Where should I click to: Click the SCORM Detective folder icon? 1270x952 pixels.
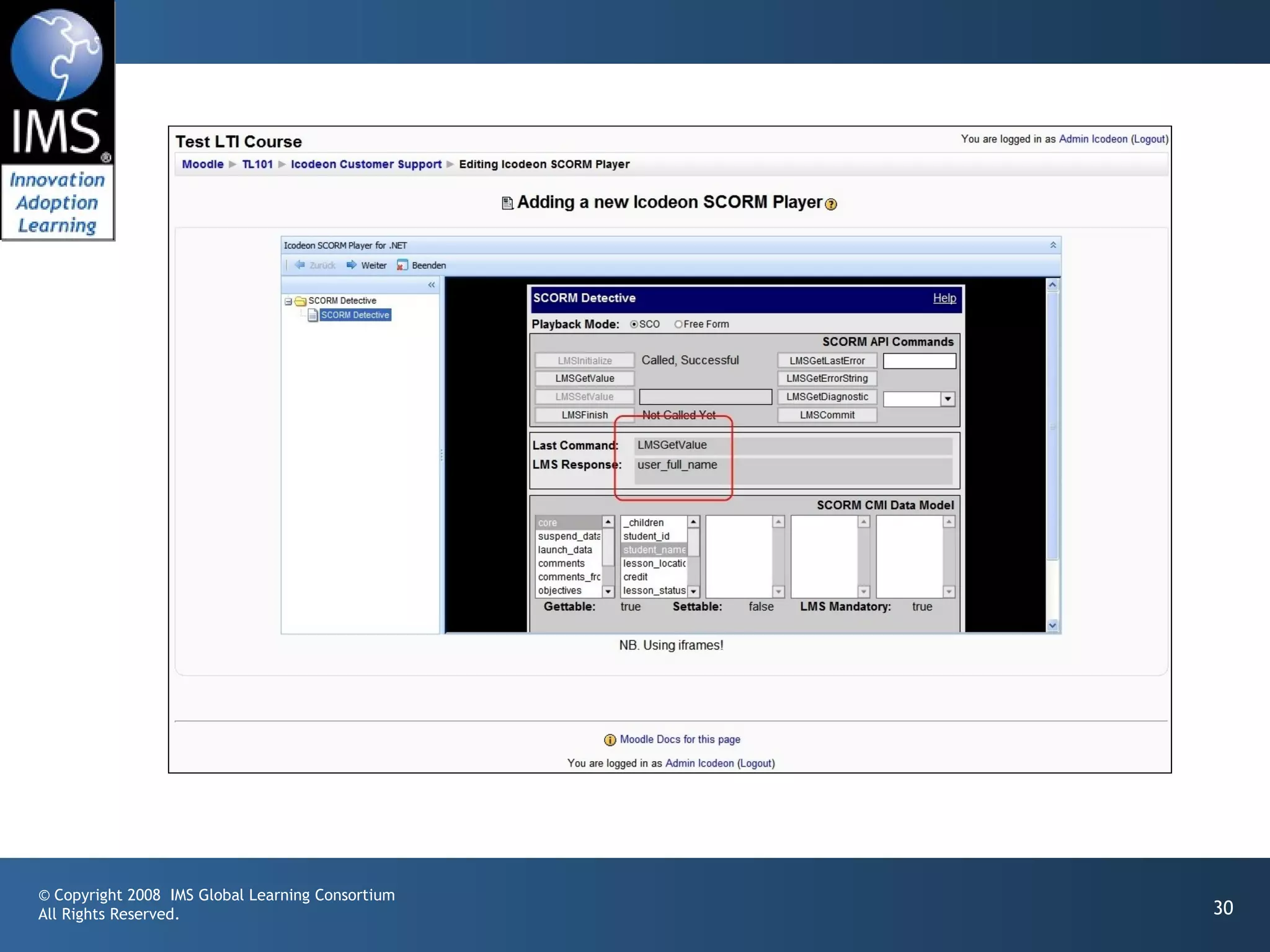coord(301,301)
